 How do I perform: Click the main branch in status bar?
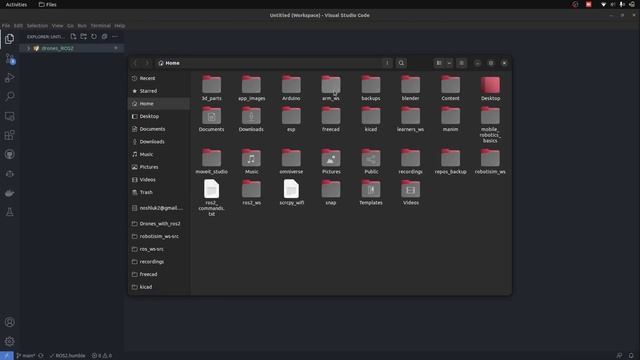tap(26, 356)
